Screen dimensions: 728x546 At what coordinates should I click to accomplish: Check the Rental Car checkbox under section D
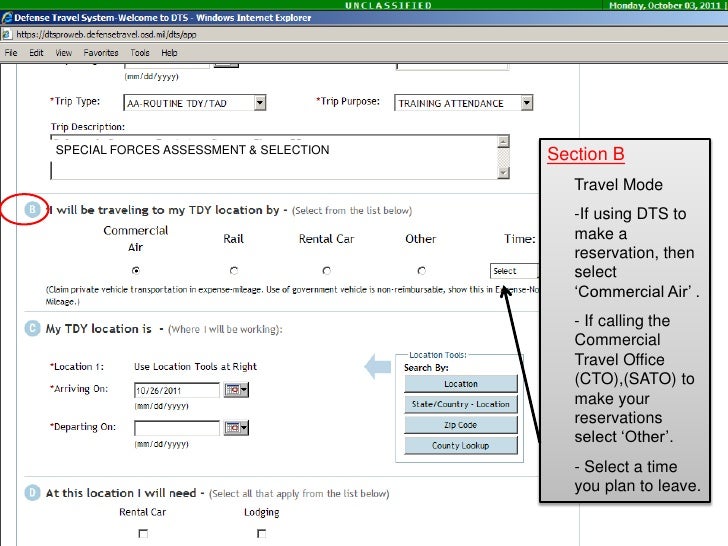143,533
